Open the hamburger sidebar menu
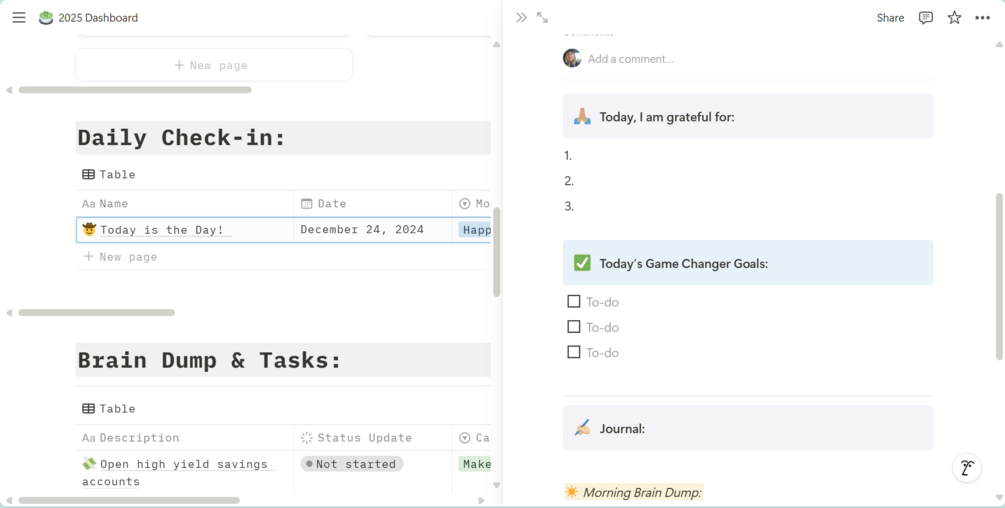The image size is (1005, 508). (19, 18)
